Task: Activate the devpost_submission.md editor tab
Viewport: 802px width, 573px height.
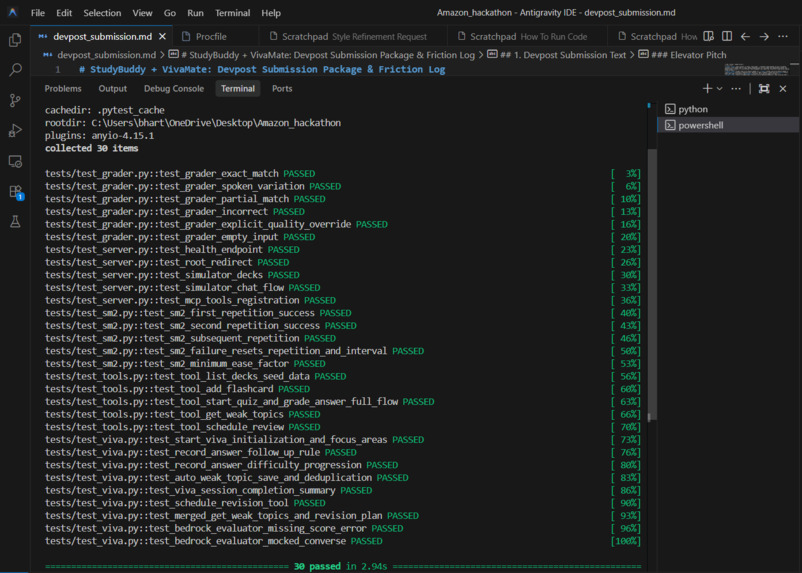Action: pyautogui.click(x=102, y=36)
